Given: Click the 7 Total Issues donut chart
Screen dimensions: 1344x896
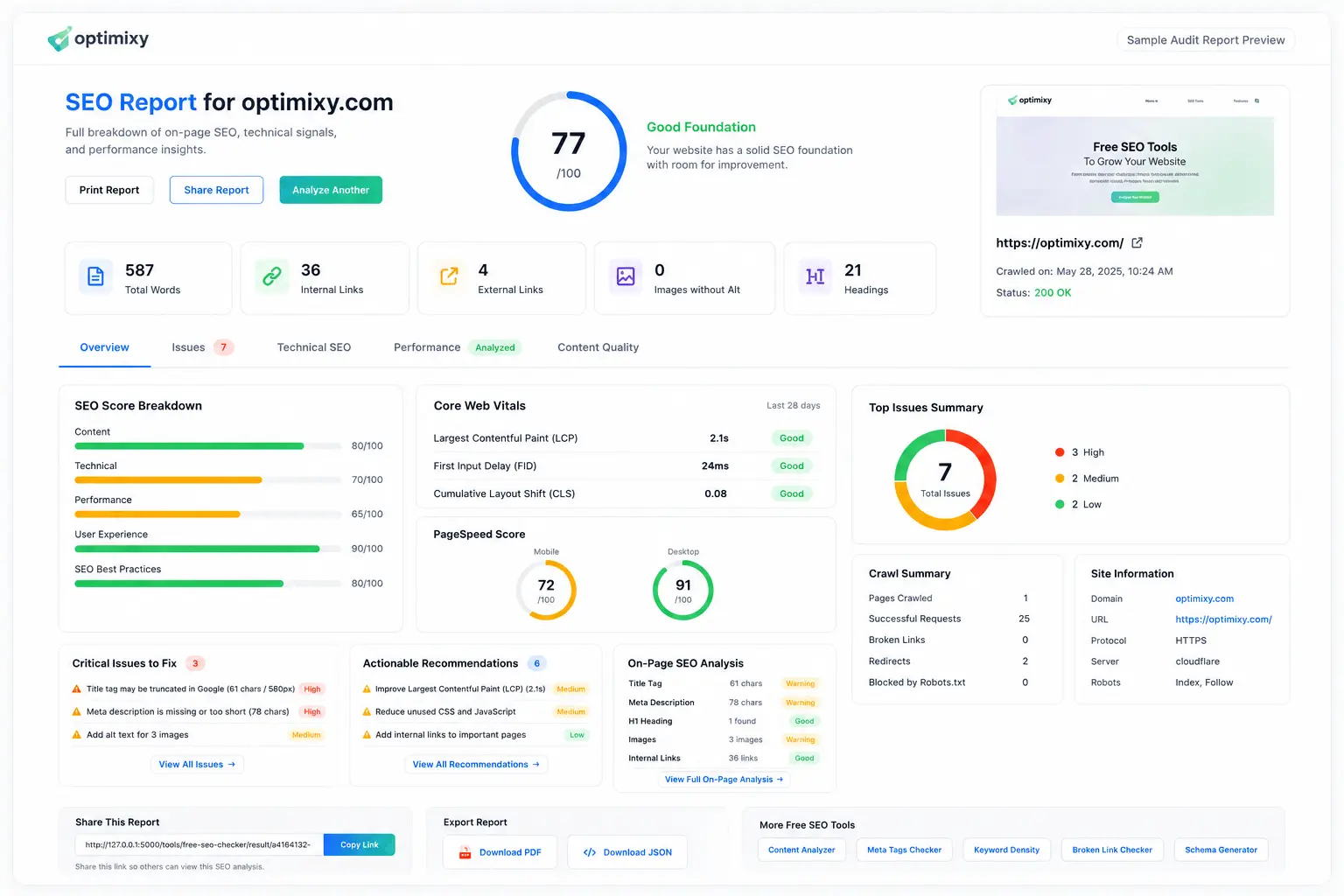Looking at the screenshot, I should pyautogui.click(x=945, y=479).
